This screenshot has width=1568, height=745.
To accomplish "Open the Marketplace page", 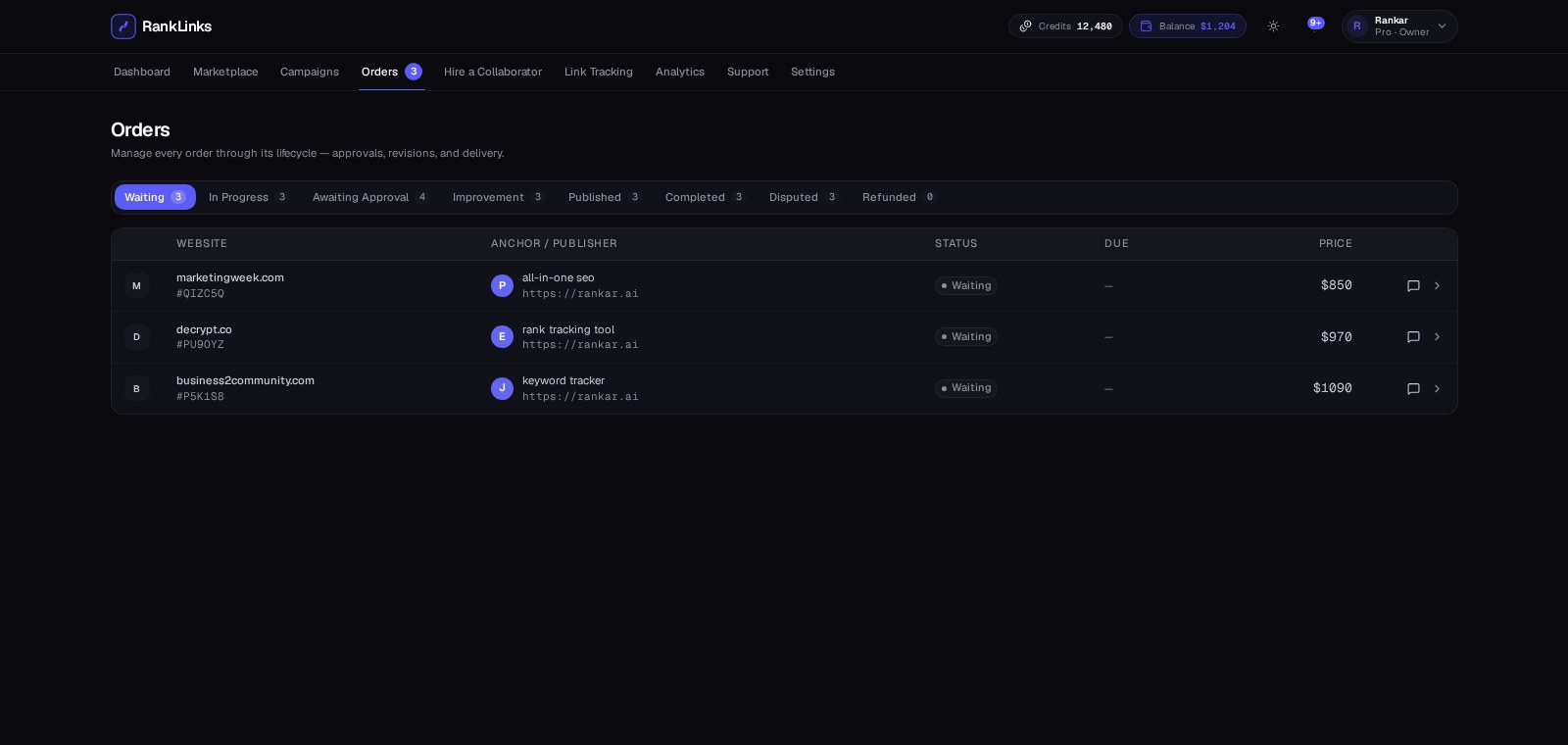I will 225,72.
